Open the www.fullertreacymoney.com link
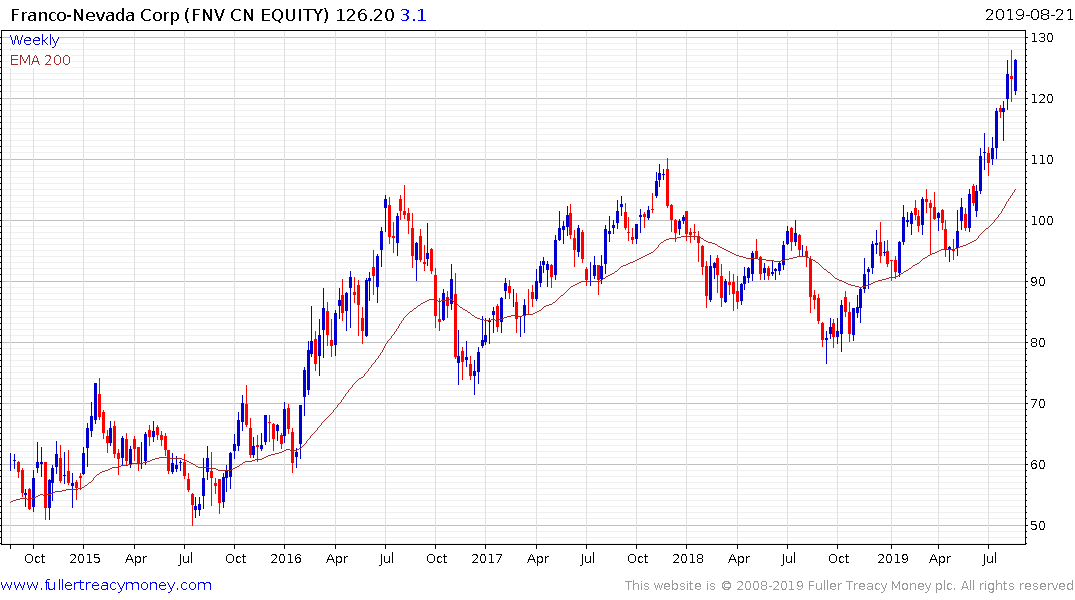Image resolution: width=1075 pixels, height=600 pixels. click(106, 585)
